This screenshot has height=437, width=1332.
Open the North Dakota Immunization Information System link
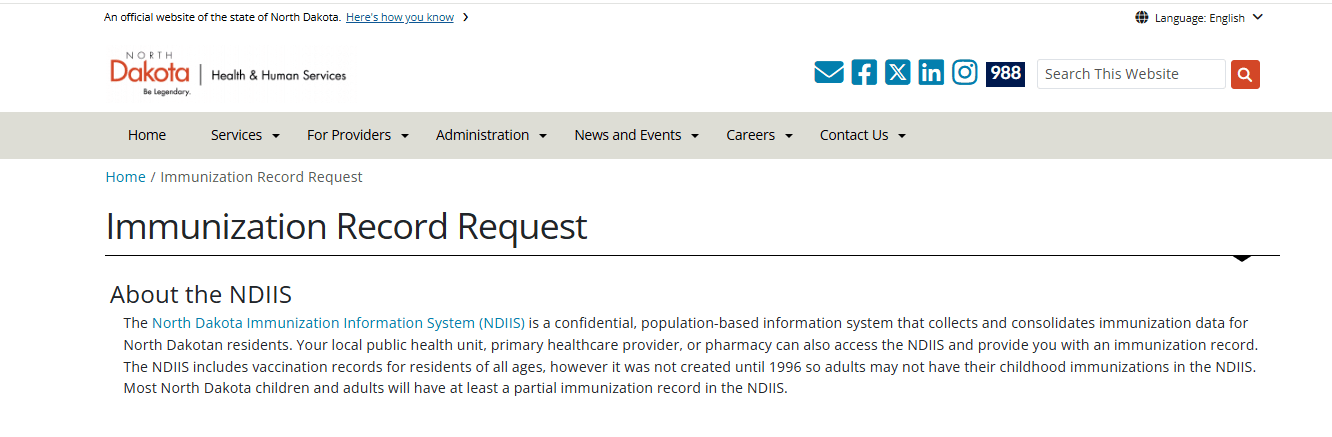pyautogui.click(x=338, y=323)
